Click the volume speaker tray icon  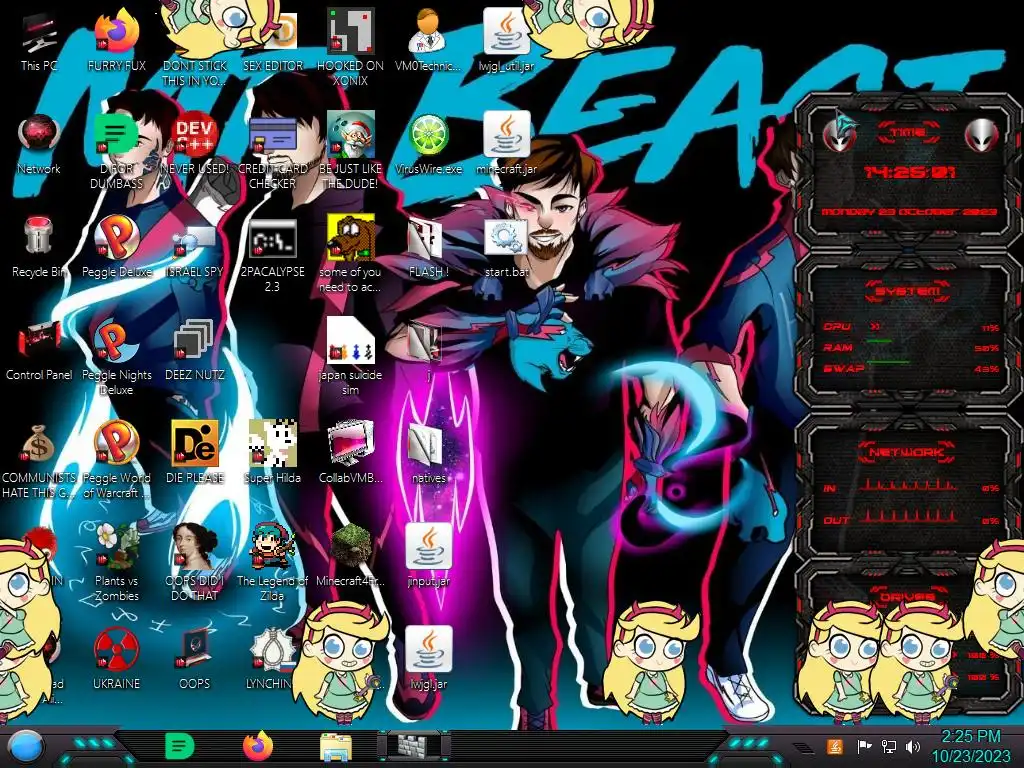click(913, 746)
